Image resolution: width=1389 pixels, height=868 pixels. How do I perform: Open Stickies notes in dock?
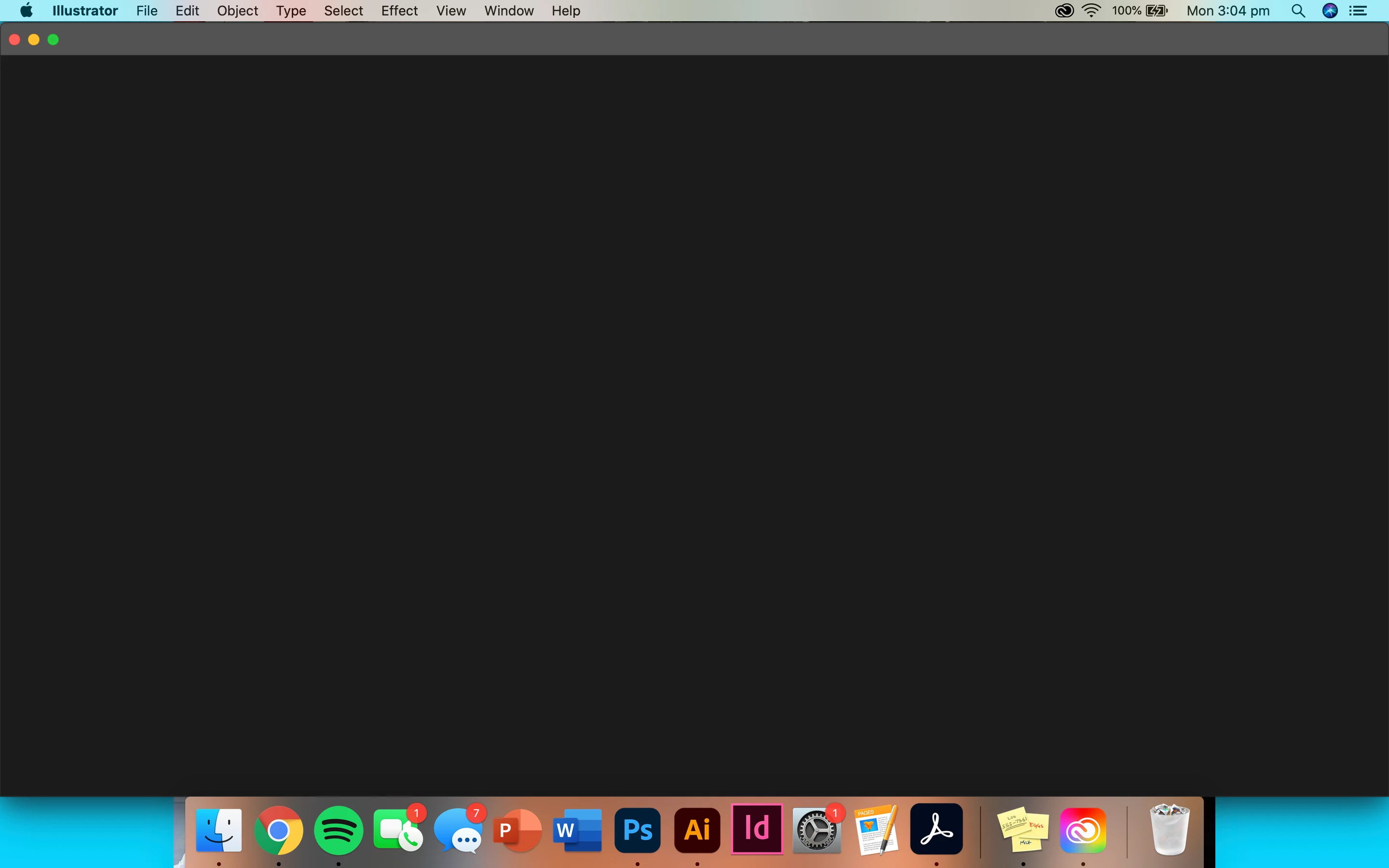click(x=1023, y=829)
